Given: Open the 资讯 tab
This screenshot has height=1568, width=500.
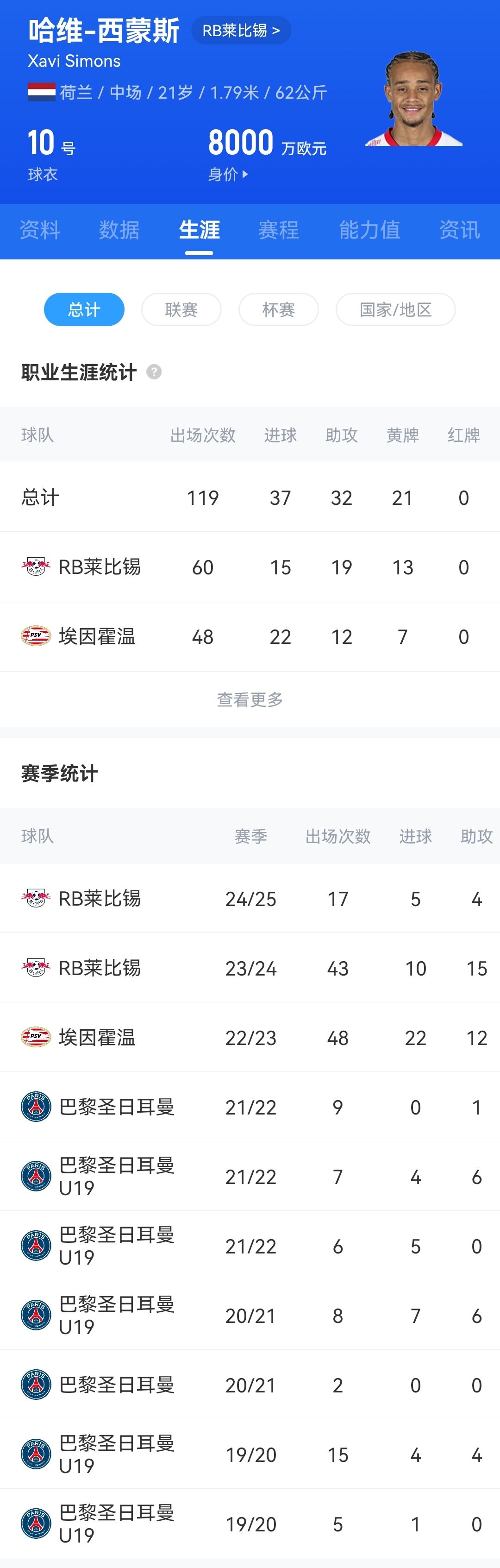Looking at the screenshot, I should click(x=459, y=230).
